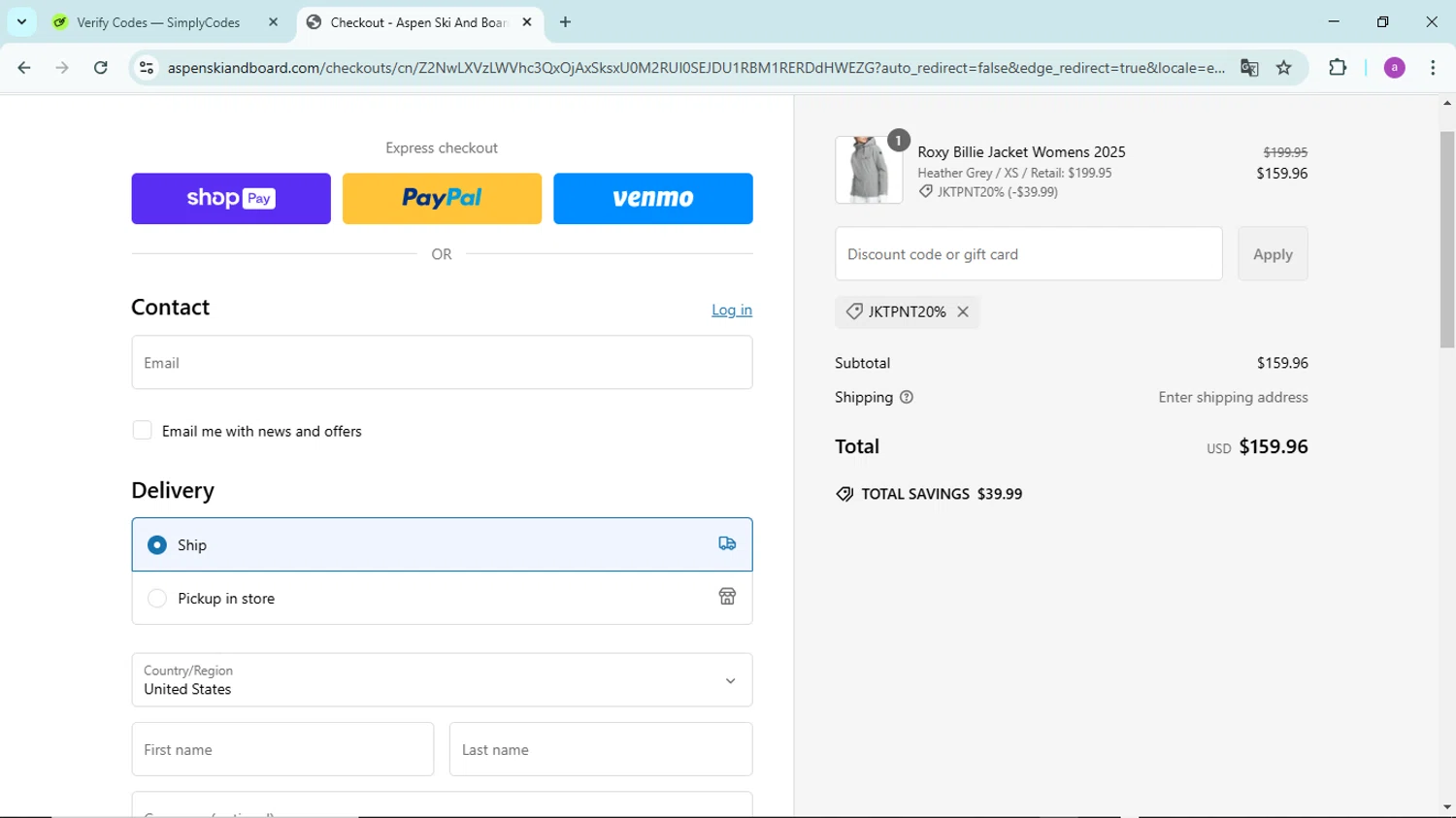1456x818 pixels.
Task: Open the Chrome profile avatar
Action: [x=1394, y=68]
